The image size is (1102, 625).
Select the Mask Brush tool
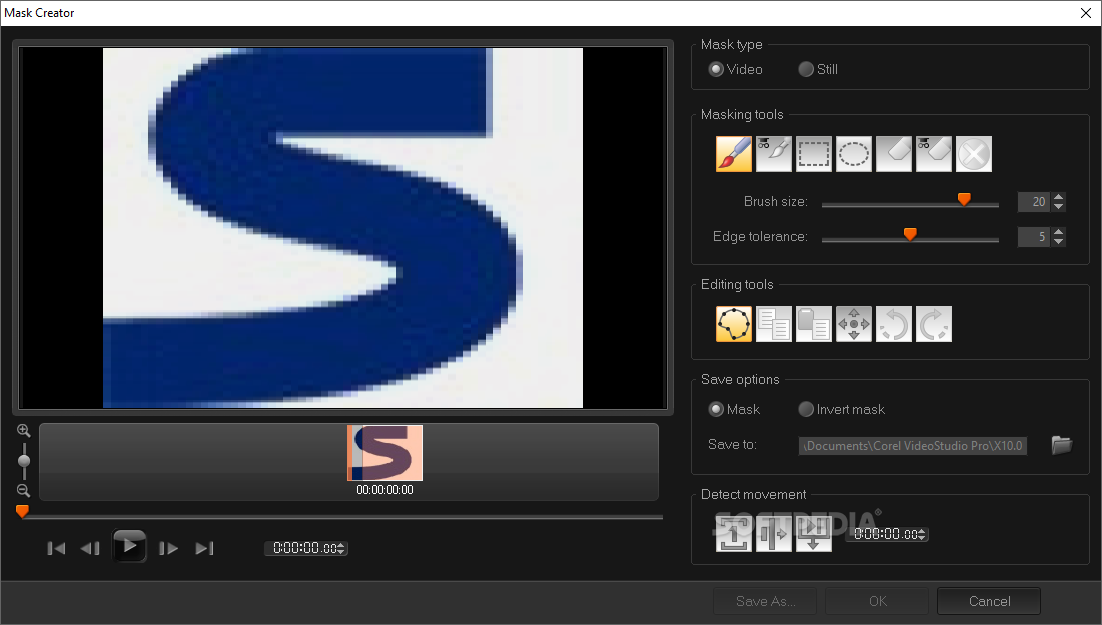(x=734, y=154)
